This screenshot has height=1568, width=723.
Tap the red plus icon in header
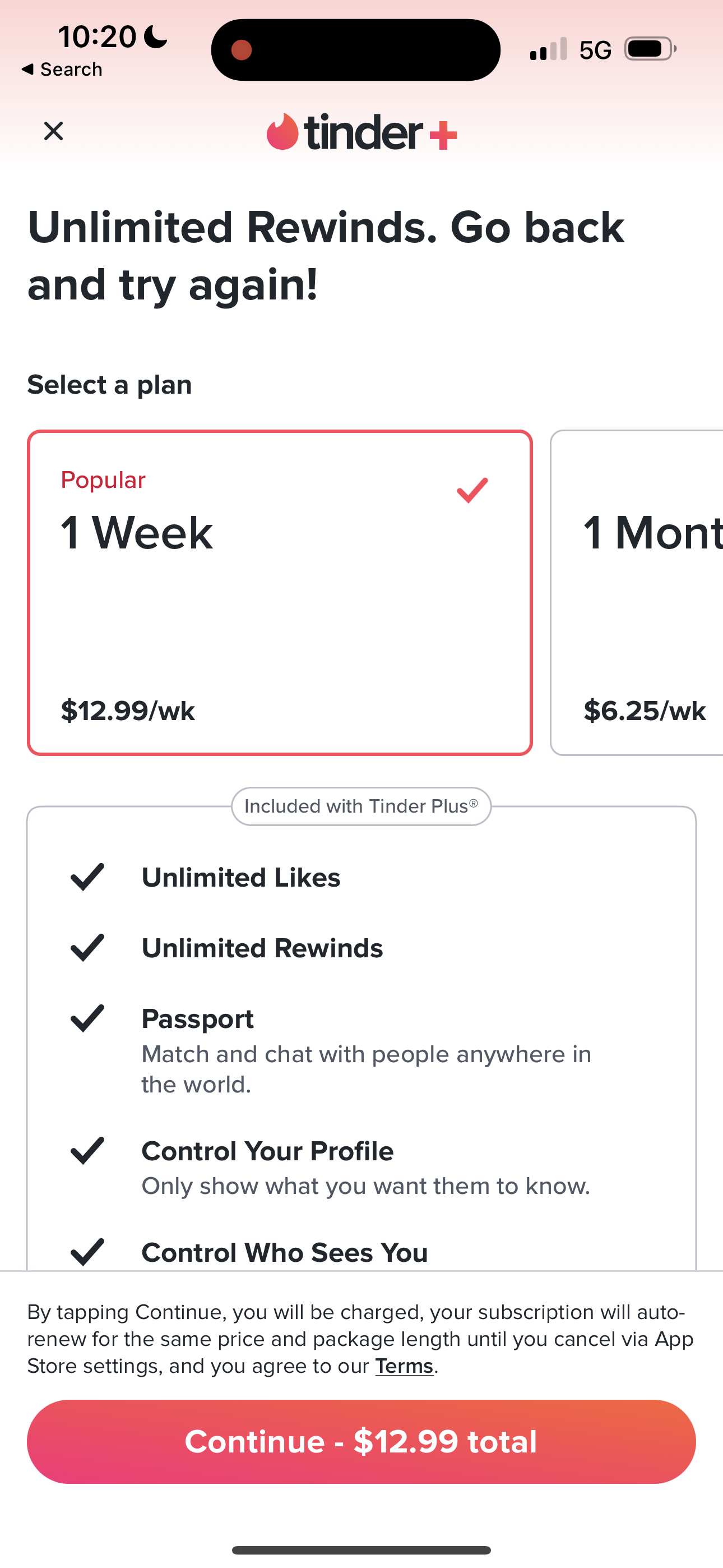point(443,135)
